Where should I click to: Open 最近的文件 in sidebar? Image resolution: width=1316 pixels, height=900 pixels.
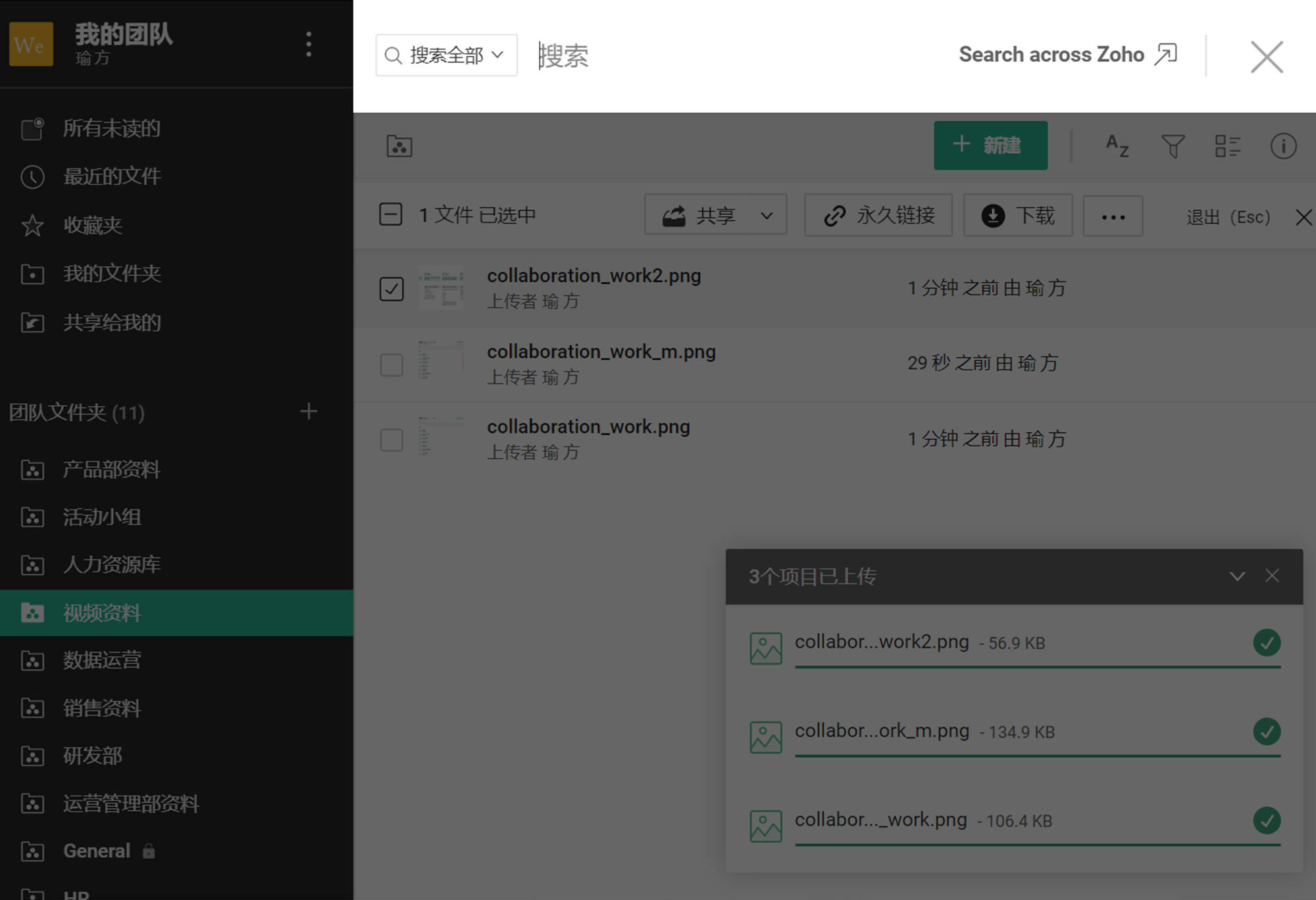click(112, 176)
